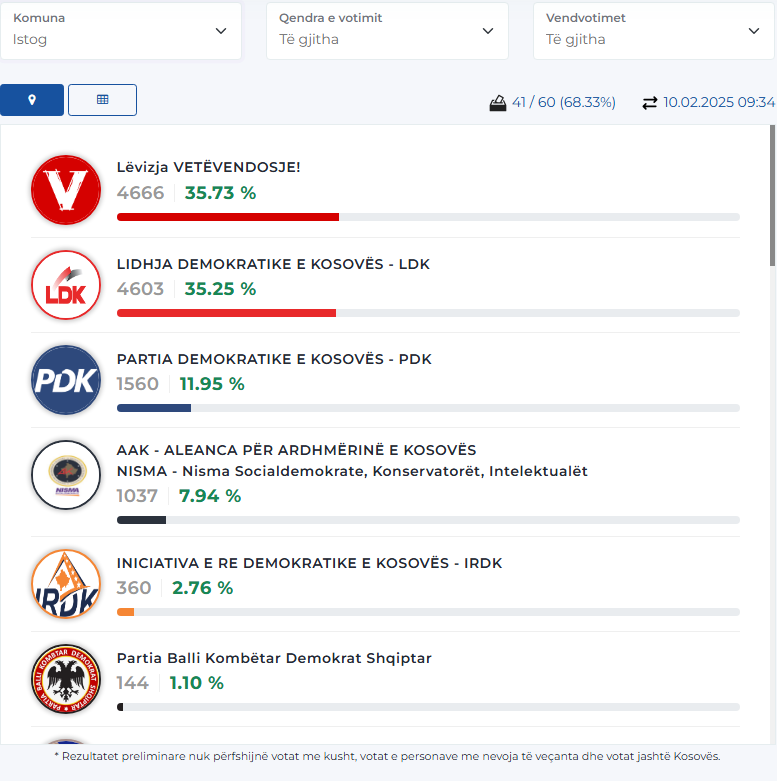Screen dimensions: 777x781
Task: Click the preliminary results footnote text
Action: 387,756
